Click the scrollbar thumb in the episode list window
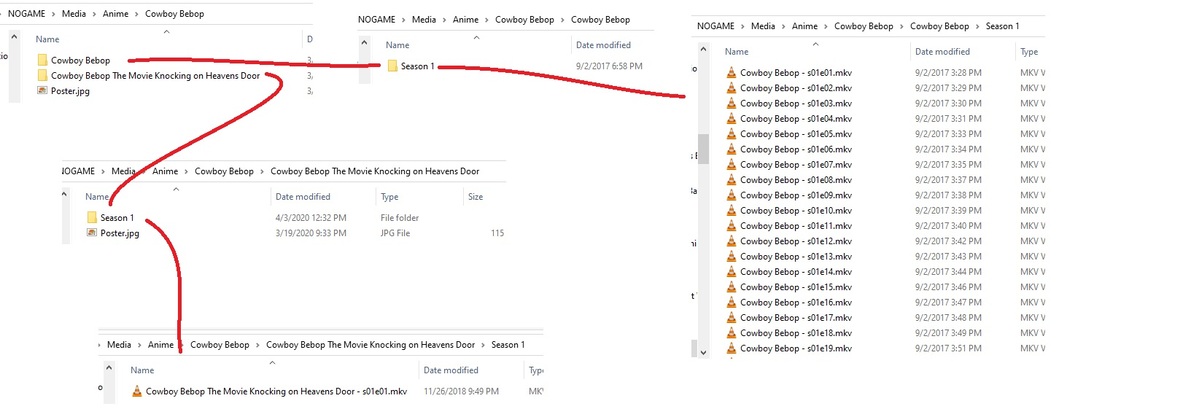Viewport: 1199px width, 417px height. (x=703, y=149)
